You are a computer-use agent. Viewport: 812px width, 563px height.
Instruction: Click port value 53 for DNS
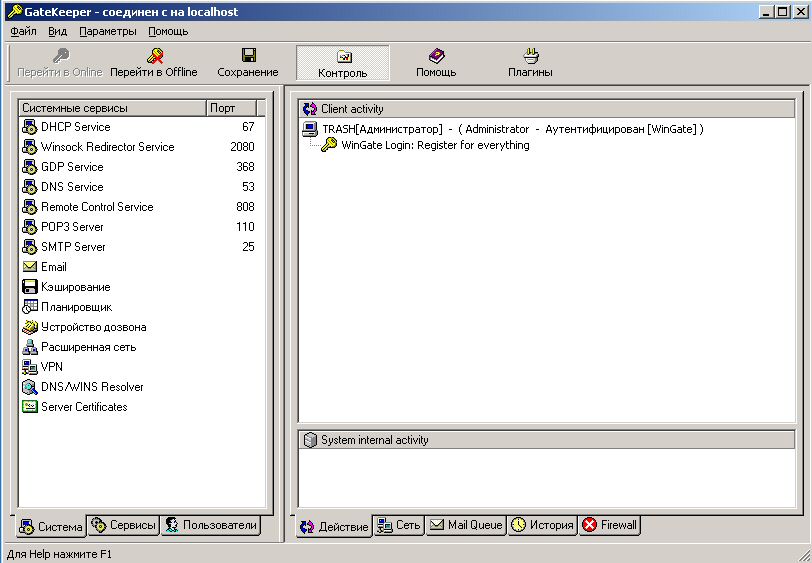pos(248,187)
